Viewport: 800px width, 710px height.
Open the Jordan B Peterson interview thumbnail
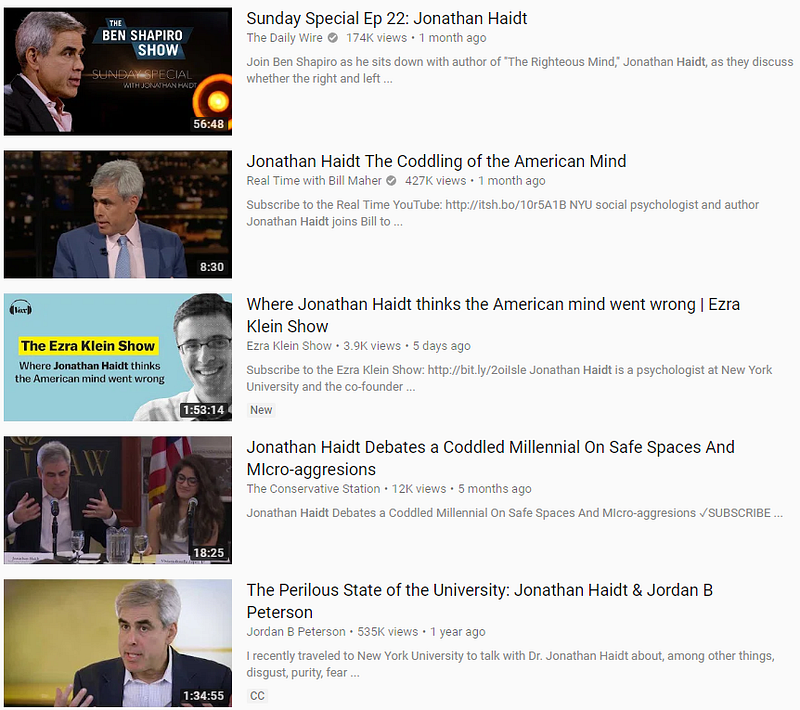pos(118,643)
